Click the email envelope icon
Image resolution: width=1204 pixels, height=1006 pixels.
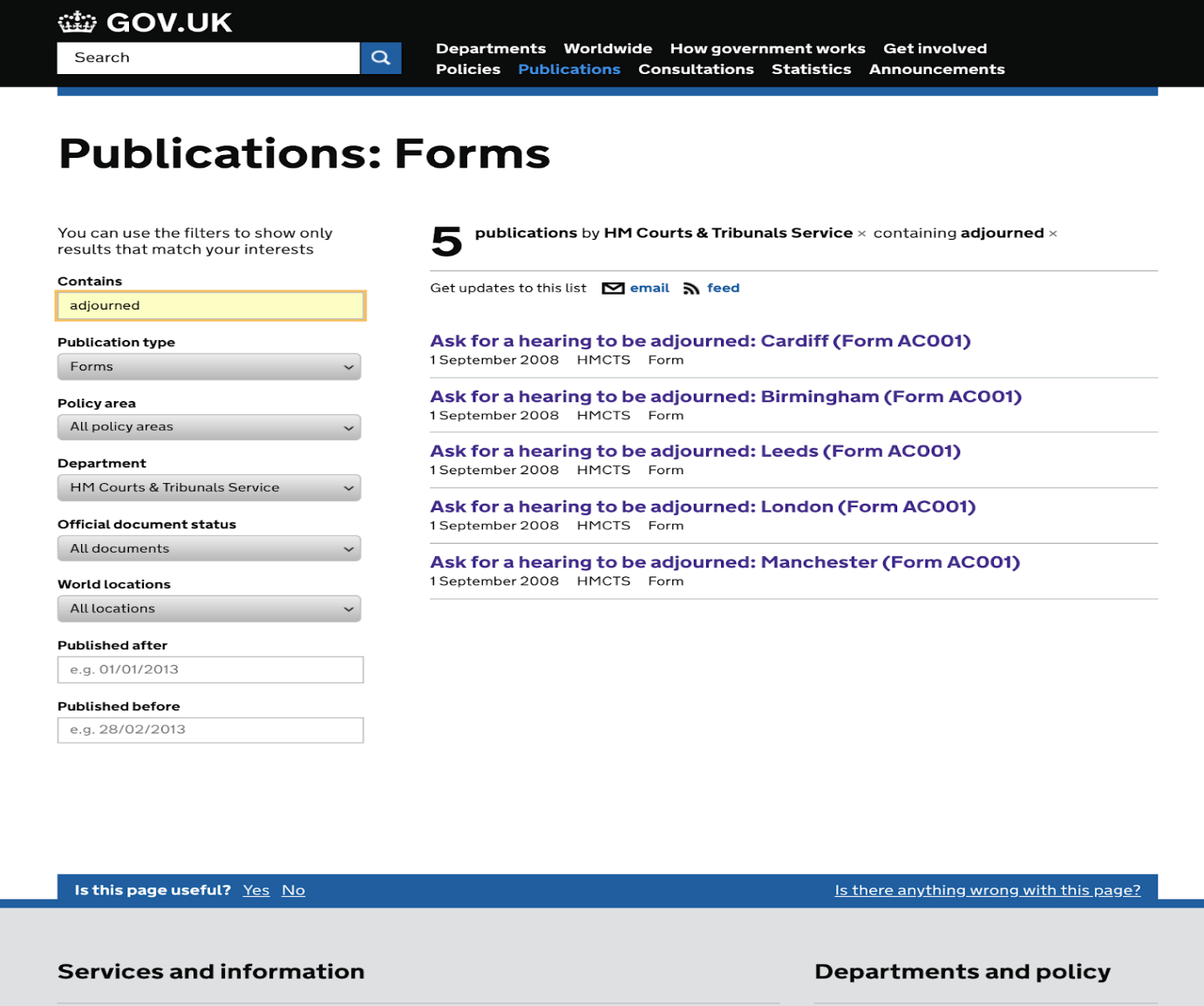tap(613, 289)
